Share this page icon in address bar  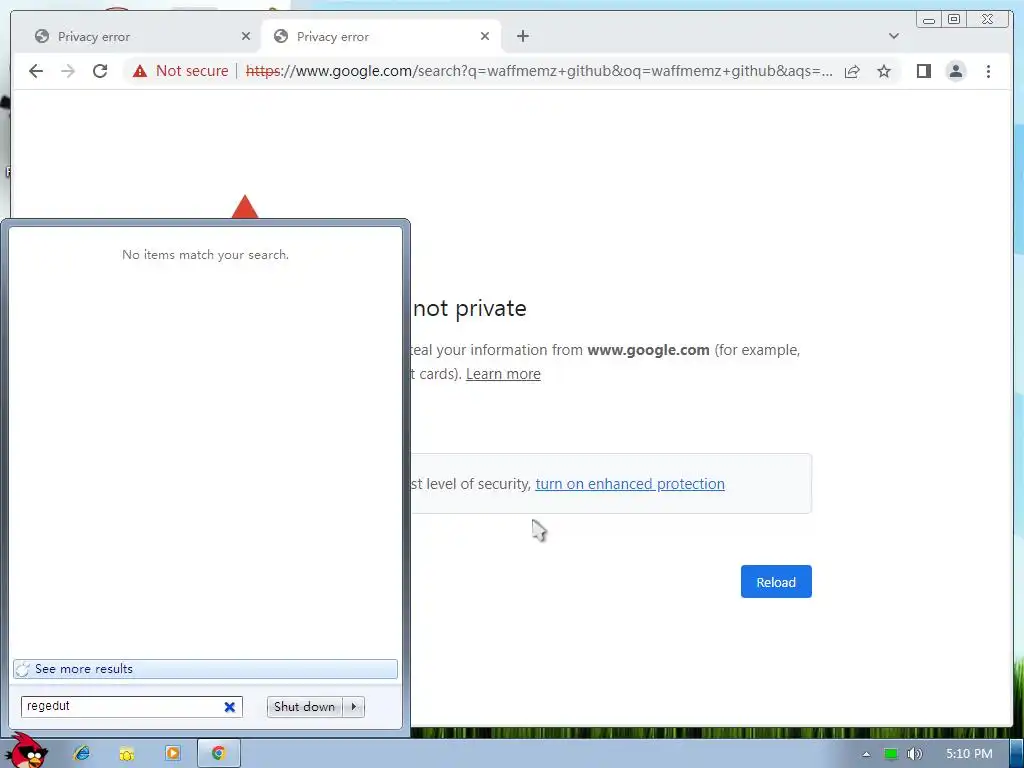[852, 71]
